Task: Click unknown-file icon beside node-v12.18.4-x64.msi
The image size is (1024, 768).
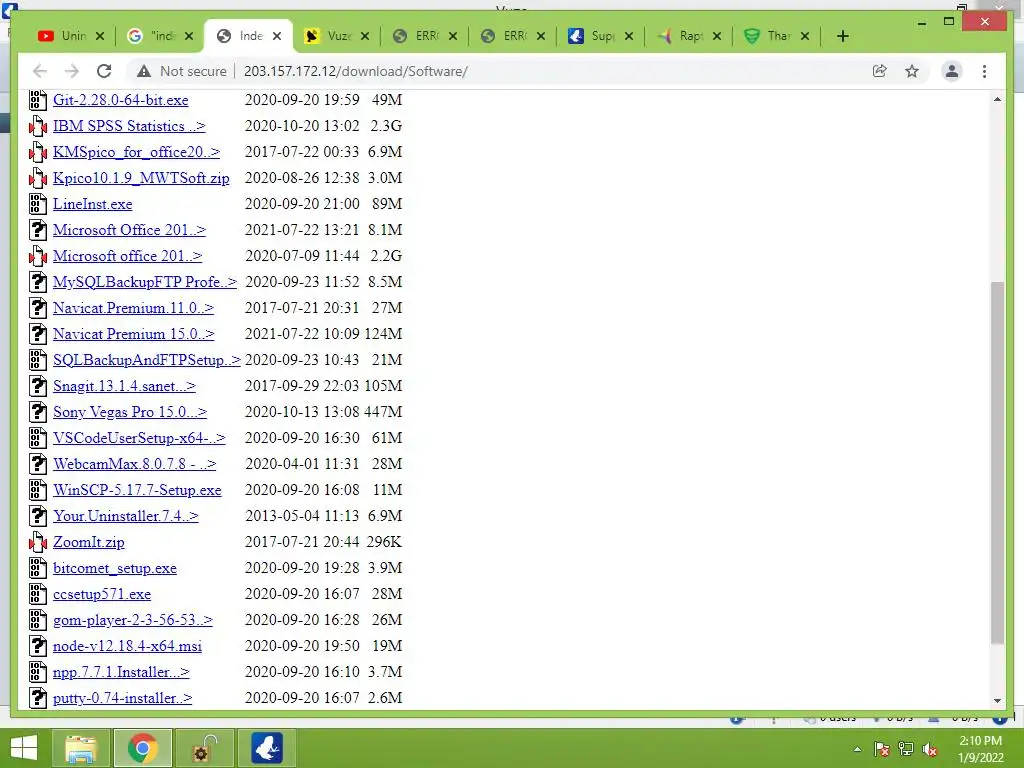Action: pos(38,646)
